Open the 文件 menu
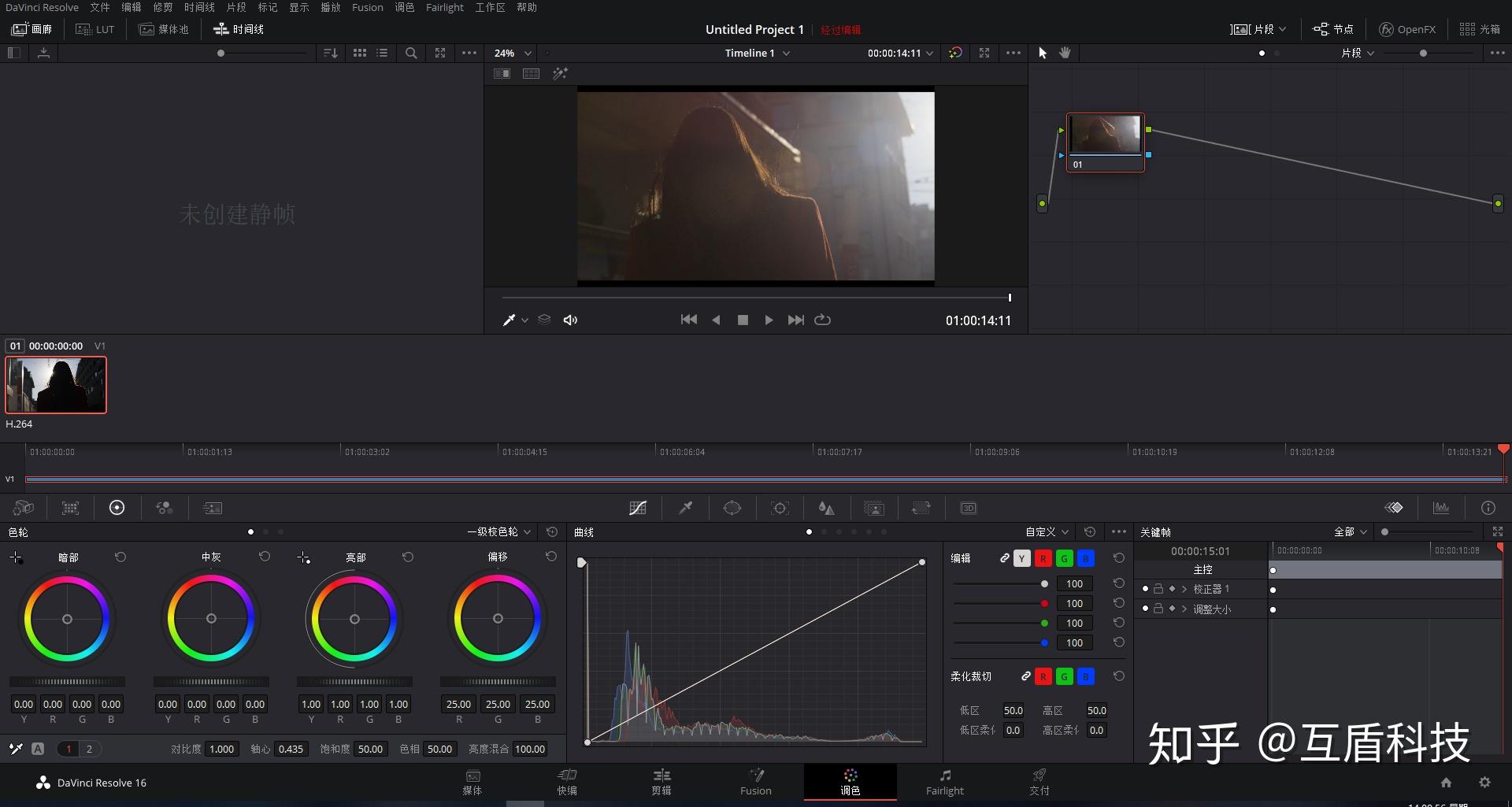1512x807 pixels. 100,7
